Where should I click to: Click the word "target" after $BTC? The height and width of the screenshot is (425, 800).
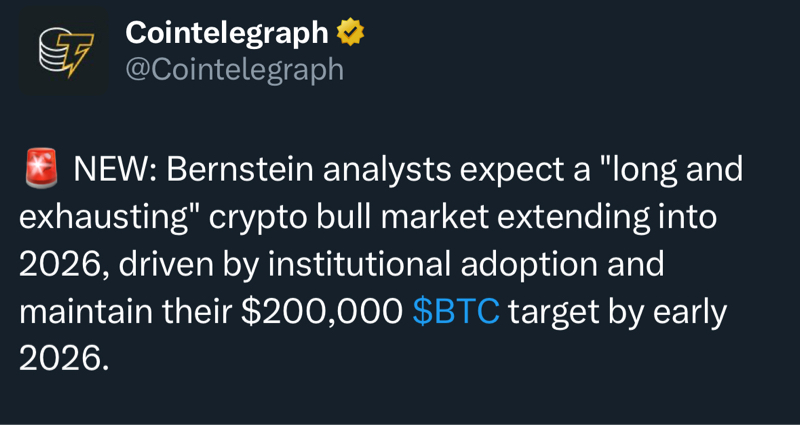[552, 312]
